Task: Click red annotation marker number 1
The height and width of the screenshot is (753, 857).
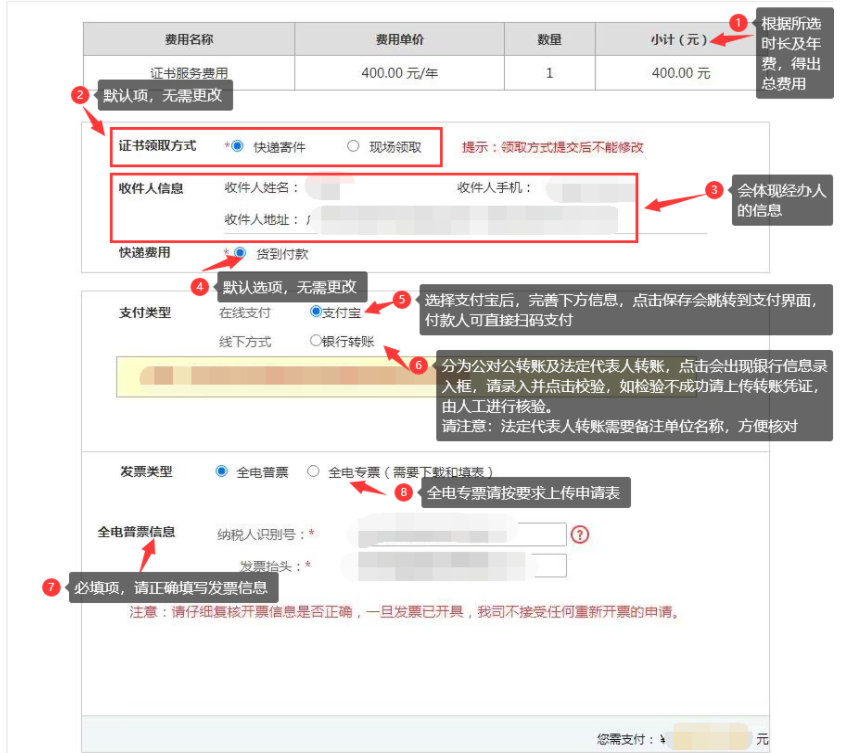Action: click(x=738, y=22)
